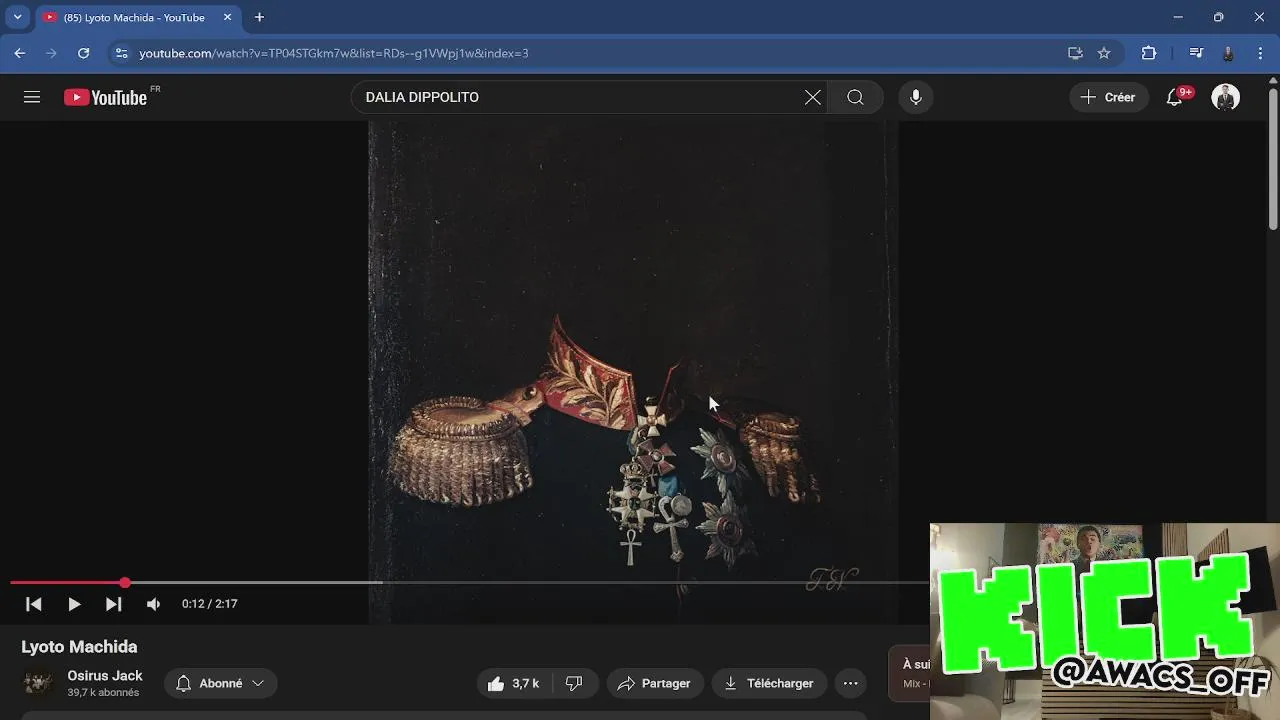1280x720 pixels.
Task: Like the video with 3,7 k
Action: [513, 683]
